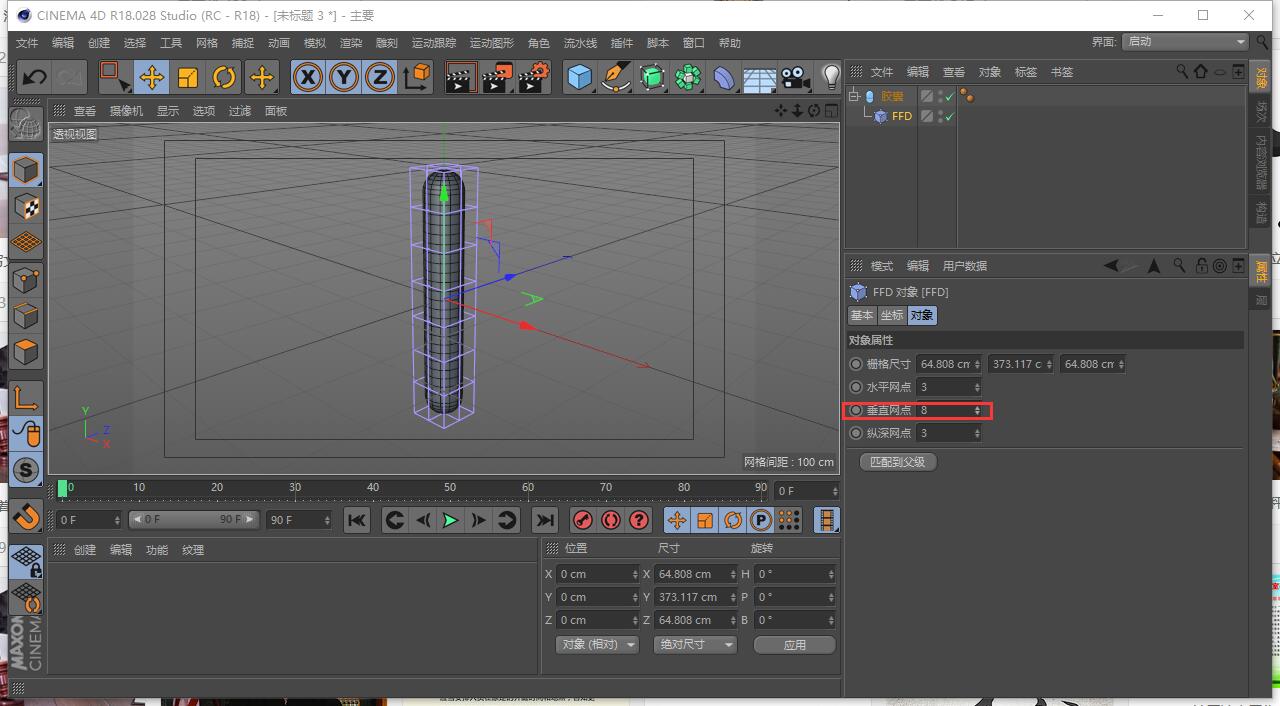Click the 匹配到父级 button
The height and width of the screenshot is (706, 1280).
898,462
